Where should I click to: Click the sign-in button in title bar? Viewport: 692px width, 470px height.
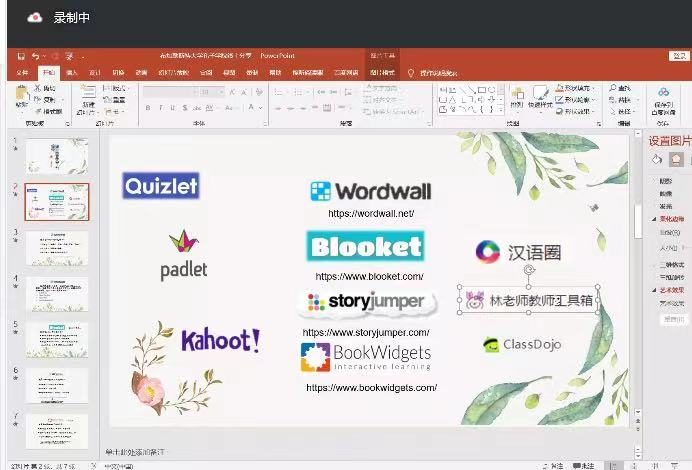[679, 56]
